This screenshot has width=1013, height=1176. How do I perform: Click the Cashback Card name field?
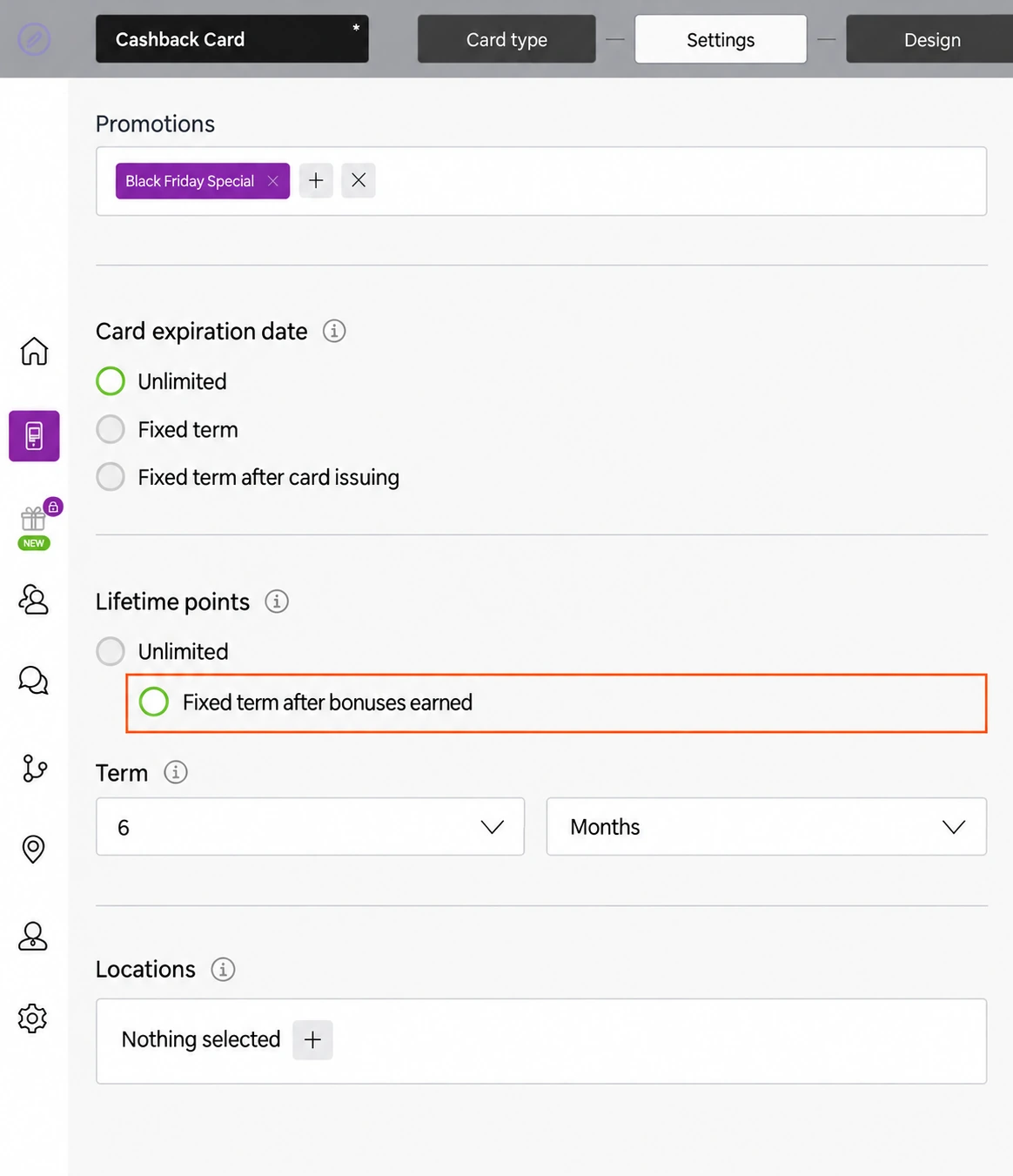coord(231,39)
